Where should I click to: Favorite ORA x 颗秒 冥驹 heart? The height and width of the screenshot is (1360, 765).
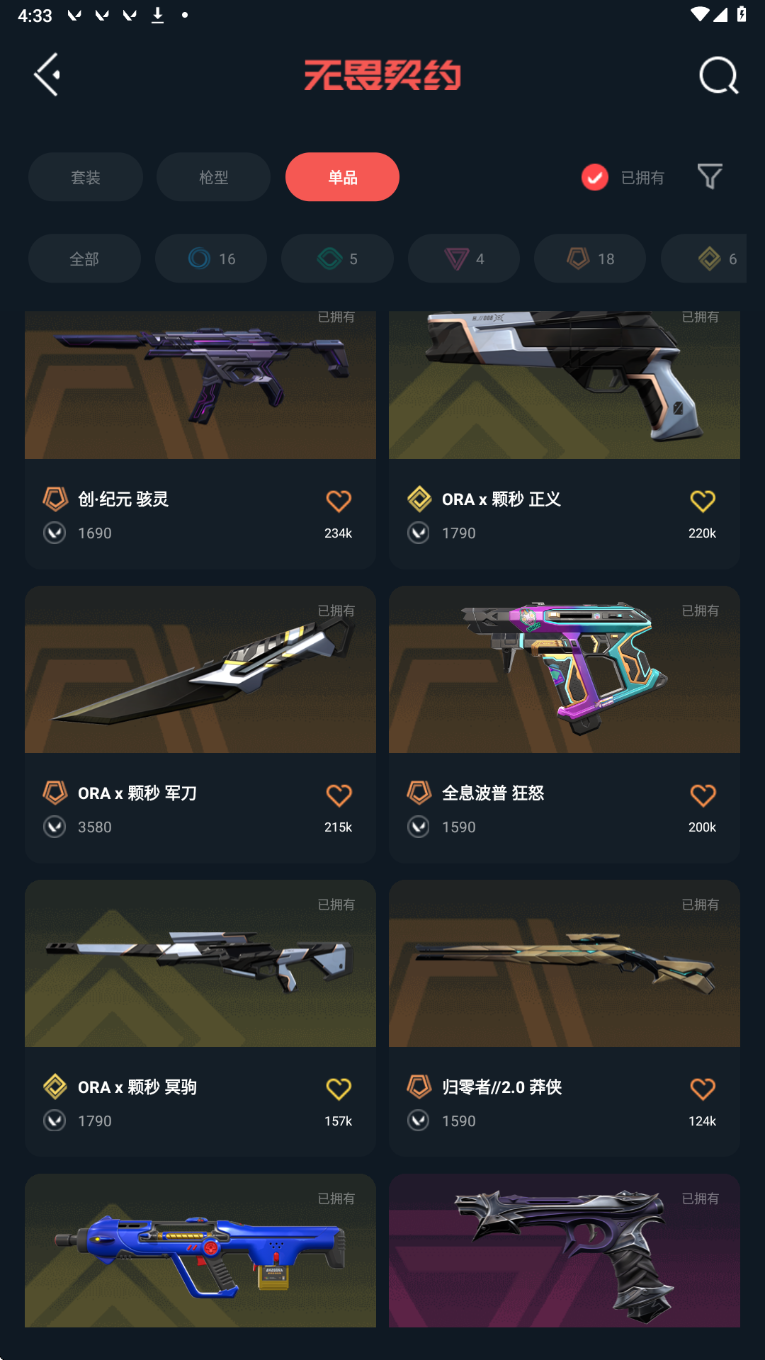(339, 1089)
